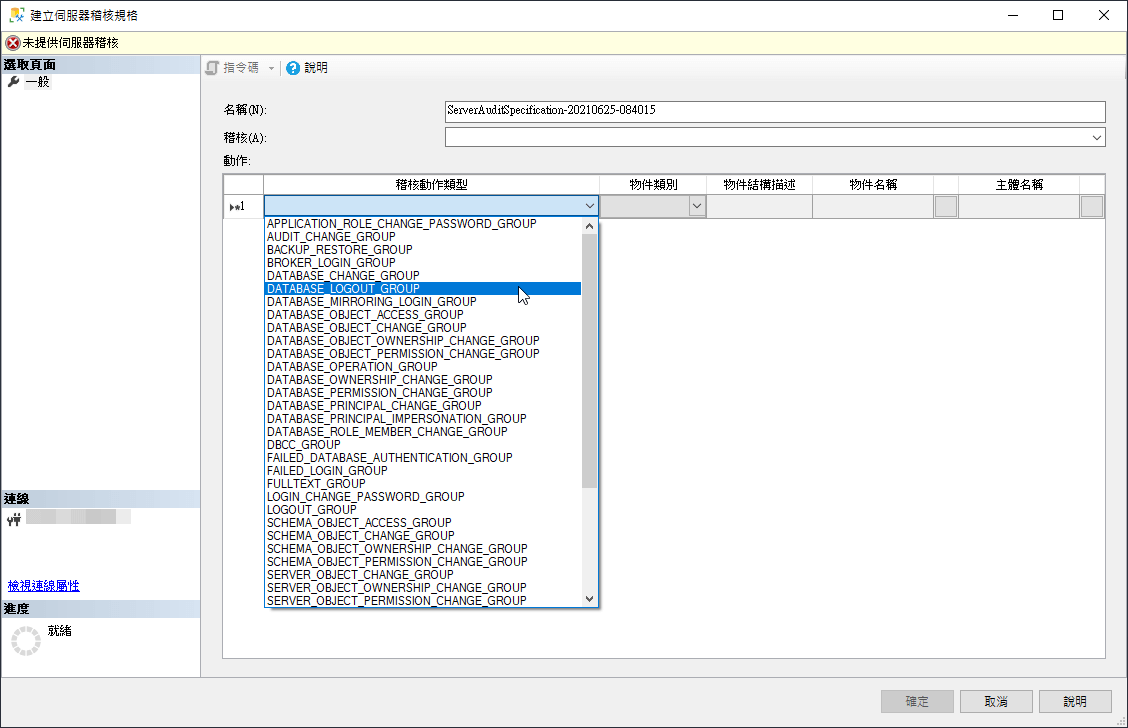Click the Script (指令碼) toolbar icon

point(212,68)
